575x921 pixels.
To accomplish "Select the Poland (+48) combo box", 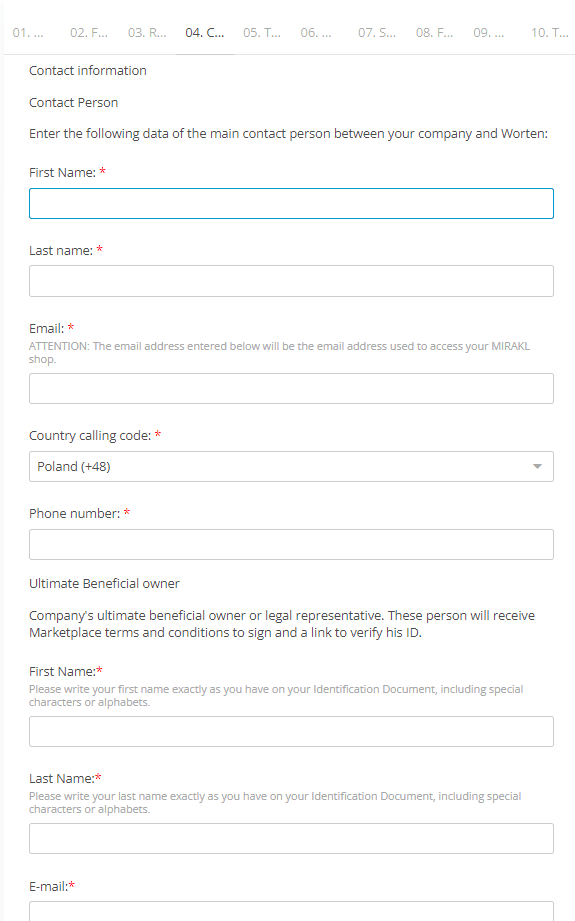I will click(291, 466).
